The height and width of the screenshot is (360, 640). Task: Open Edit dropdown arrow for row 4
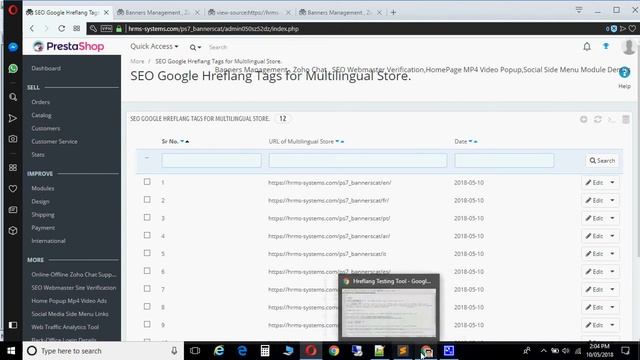pos(612,236)
